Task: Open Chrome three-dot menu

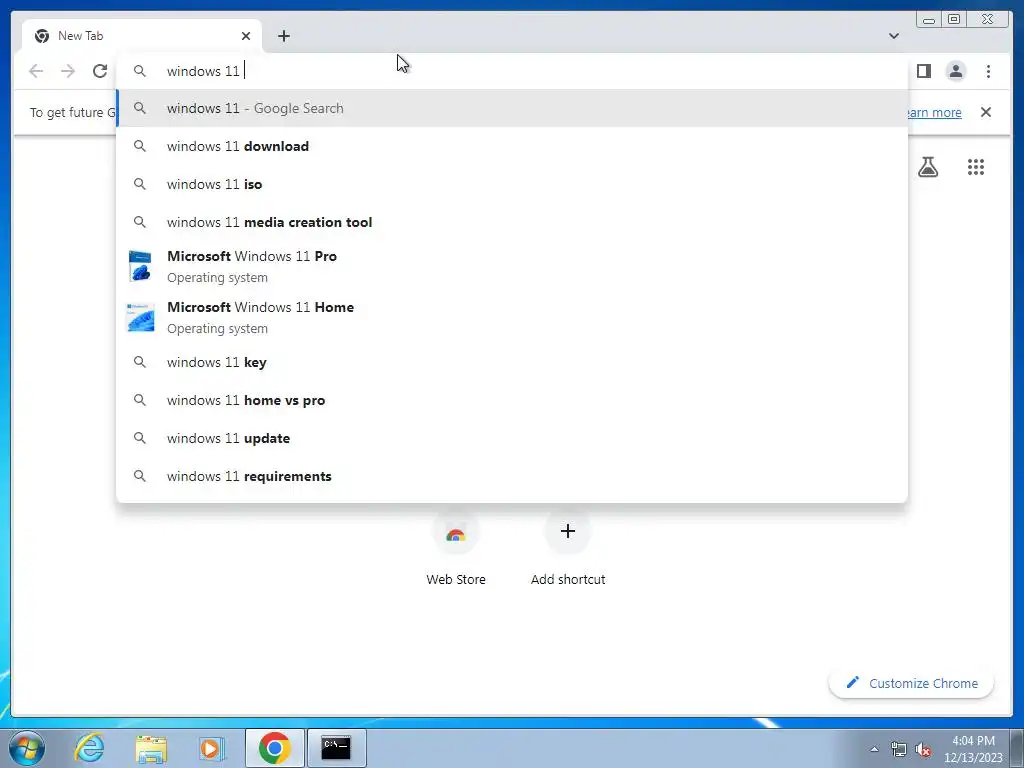Action: (988, 71)
